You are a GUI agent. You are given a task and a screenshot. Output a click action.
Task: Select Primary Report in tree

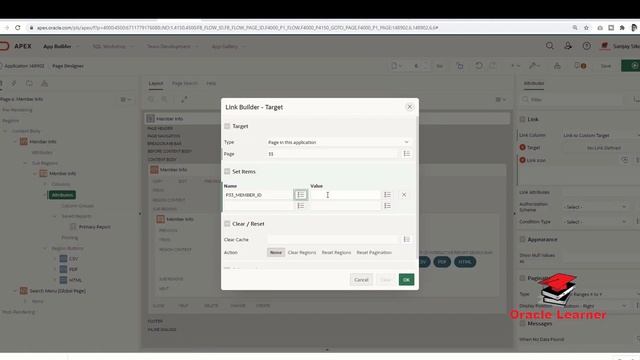(x=94, y=227)
